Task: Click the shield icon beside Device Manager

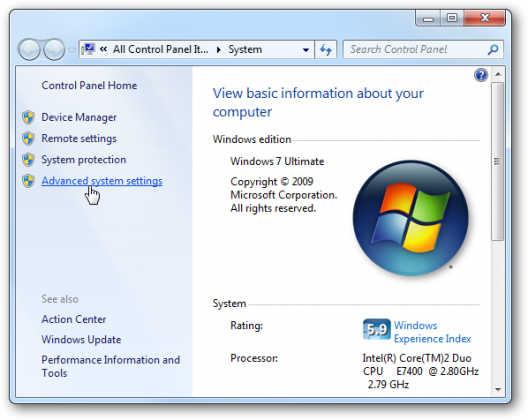Action: click(29, 118)
